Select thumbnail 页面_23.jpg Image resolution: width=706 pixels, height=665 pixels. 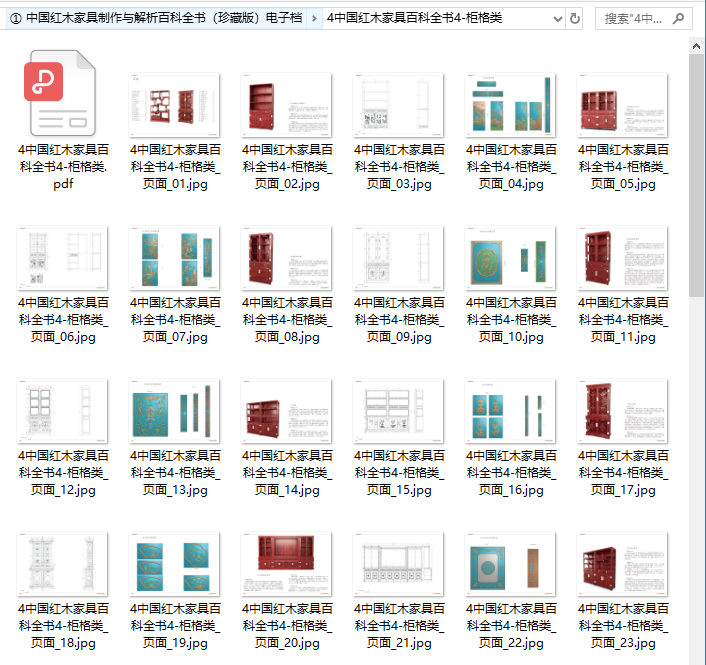623,565
